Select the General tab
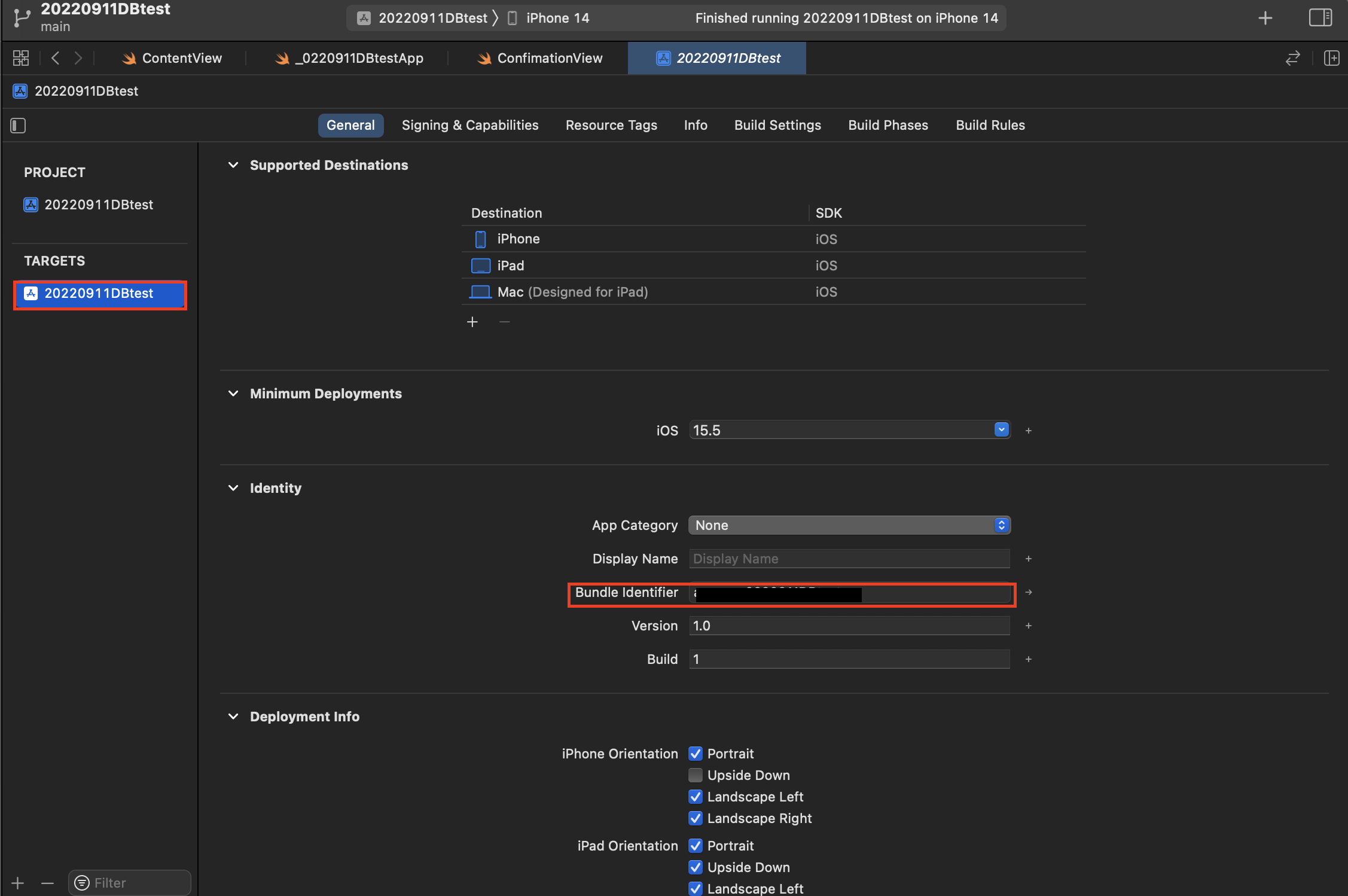Viewport: 1348px width, 896px height. coord(350,126)
